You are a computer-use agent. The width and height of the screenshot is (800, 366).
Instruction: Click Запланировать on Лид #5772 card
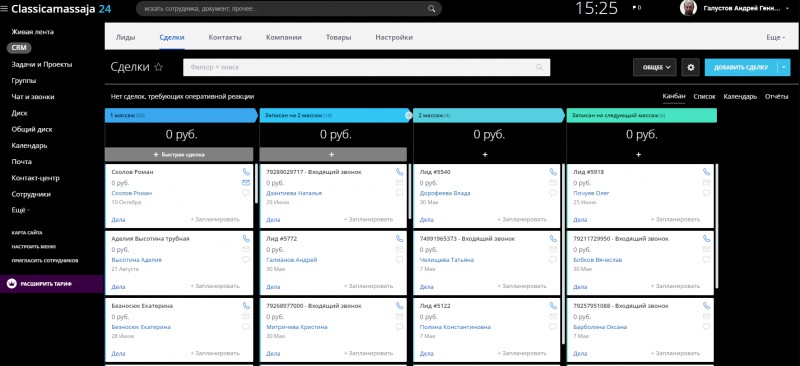point(368,287)
